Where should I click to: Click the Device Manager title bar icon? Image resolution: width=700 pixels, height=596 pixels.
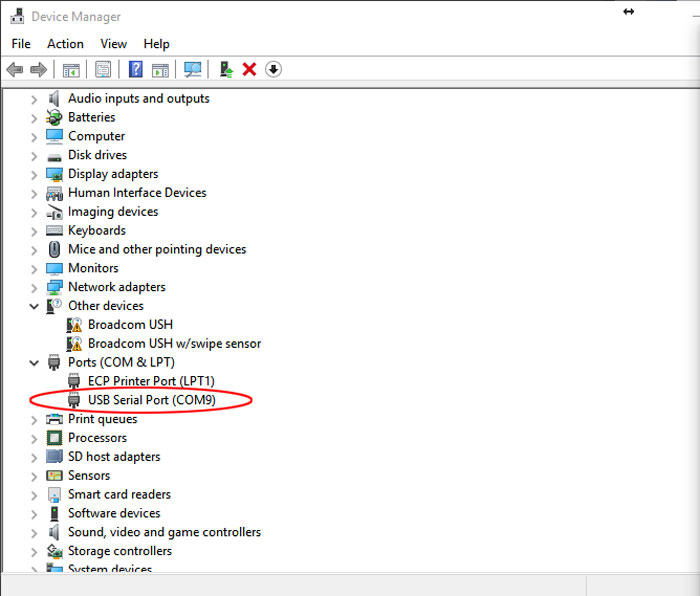click(17, 17)
